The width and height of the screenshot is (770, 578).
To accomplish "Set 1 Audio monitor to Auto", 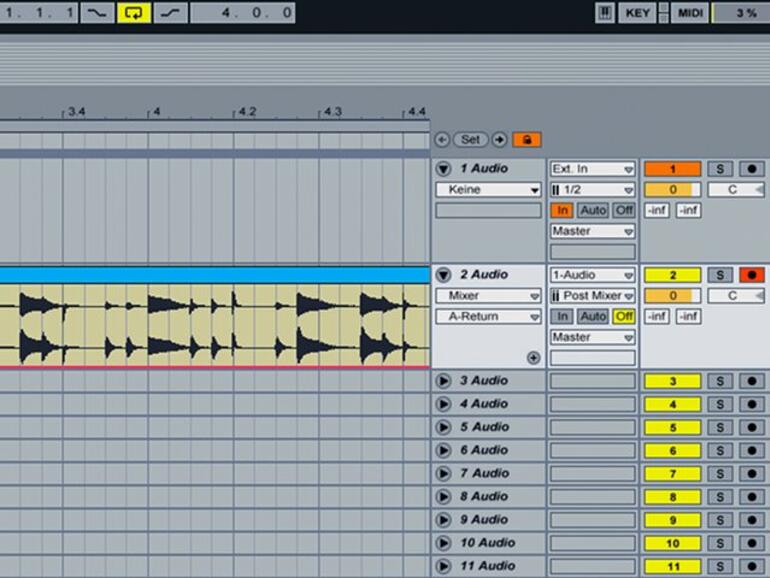I will pyautogui.click(x=592, y=210).
